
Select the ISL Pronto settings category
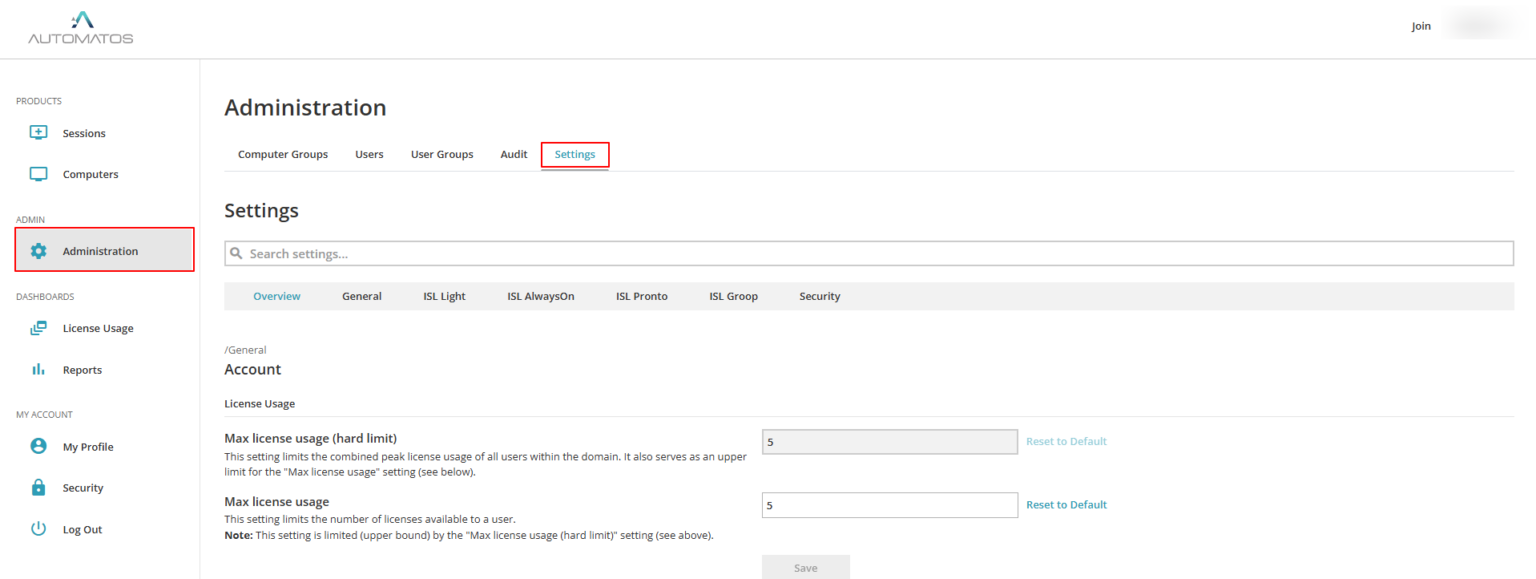coord(642,296)
